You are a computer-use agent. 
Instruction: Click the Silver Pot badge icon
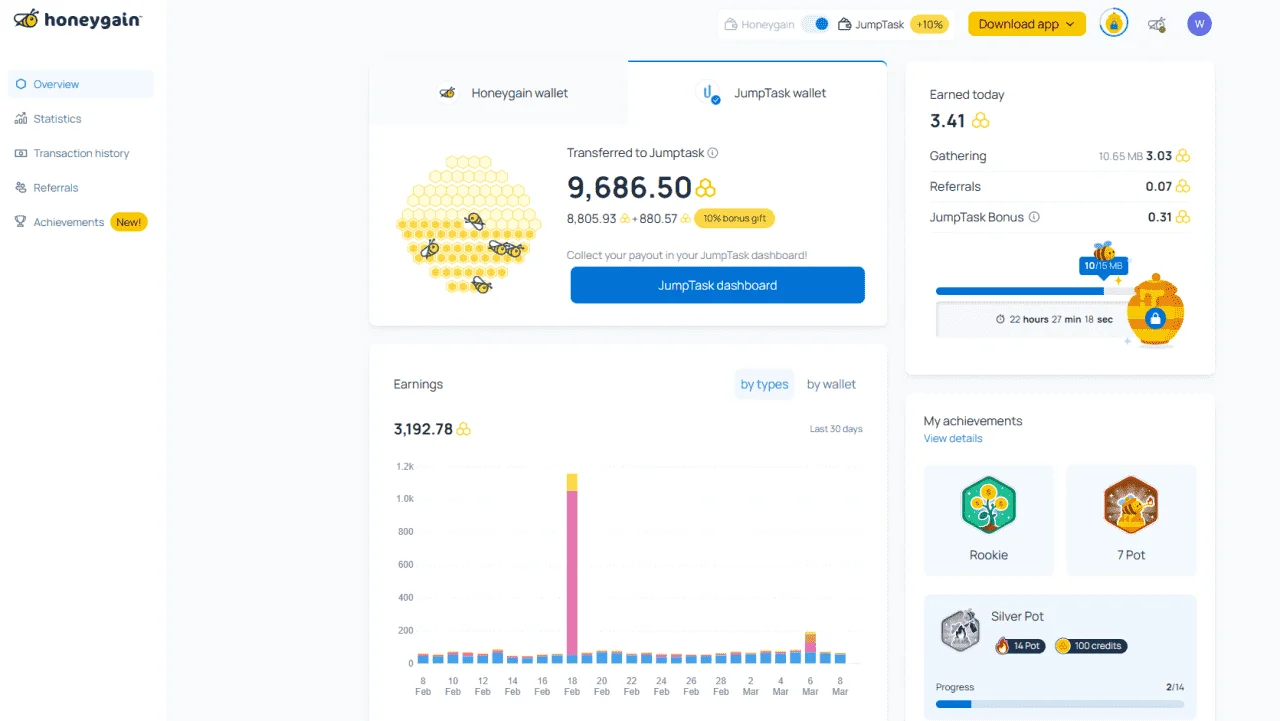coord(961,631)
